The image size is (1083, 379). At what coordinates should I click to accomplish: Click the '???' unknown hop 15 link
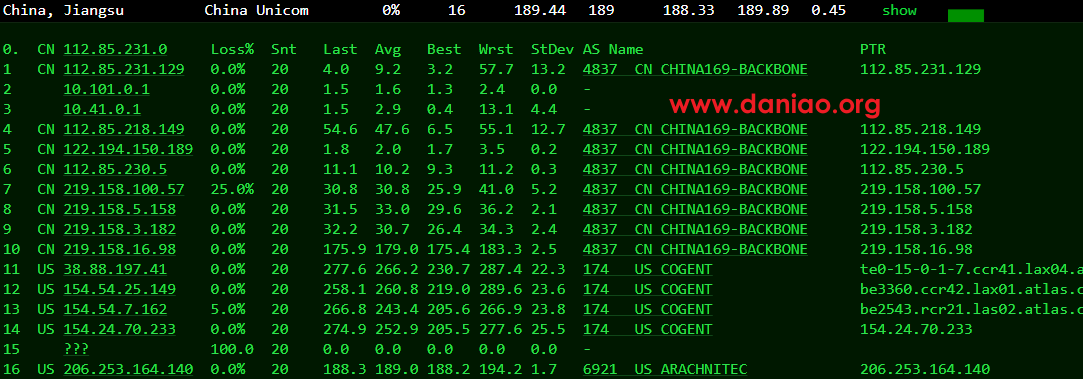coord(76,350)
